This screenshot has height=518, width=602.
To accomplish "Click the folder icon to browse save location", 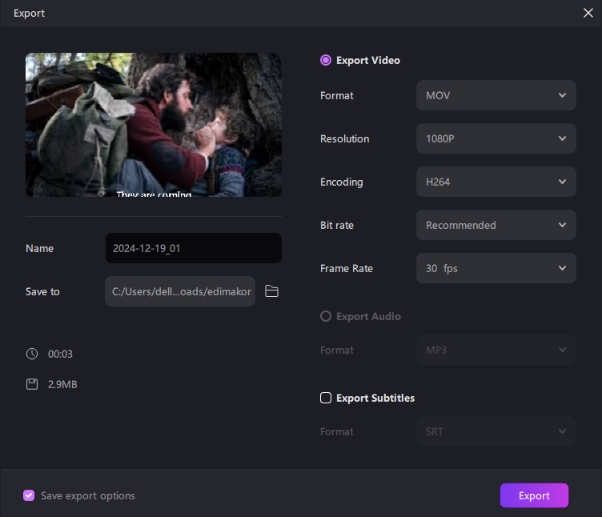I will pos(271,292).
